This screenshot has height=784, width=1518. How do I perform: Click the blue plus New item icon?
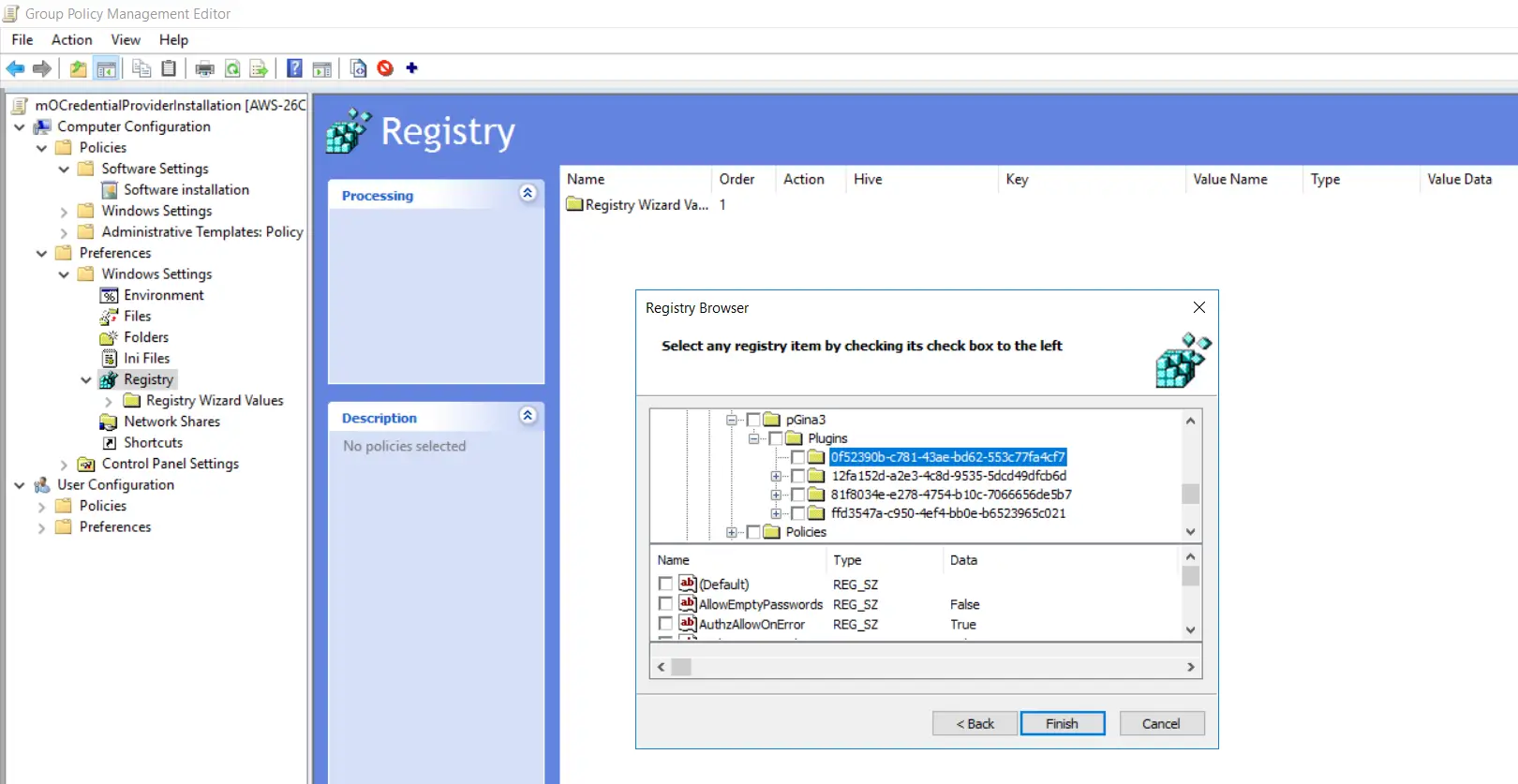click(411, 67)
